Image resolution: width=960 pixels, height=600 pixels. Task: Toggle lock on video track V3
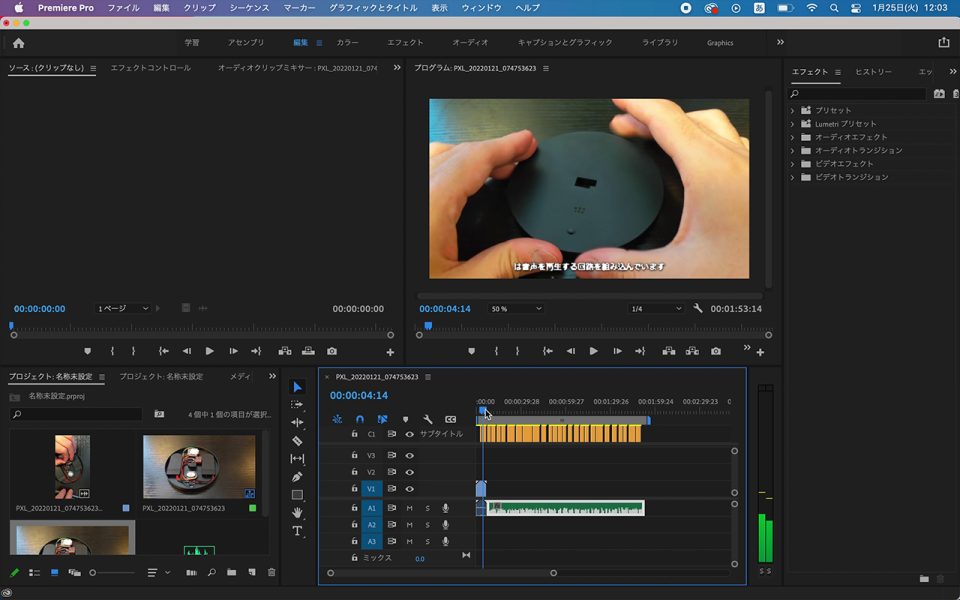[x=354, y=456]
